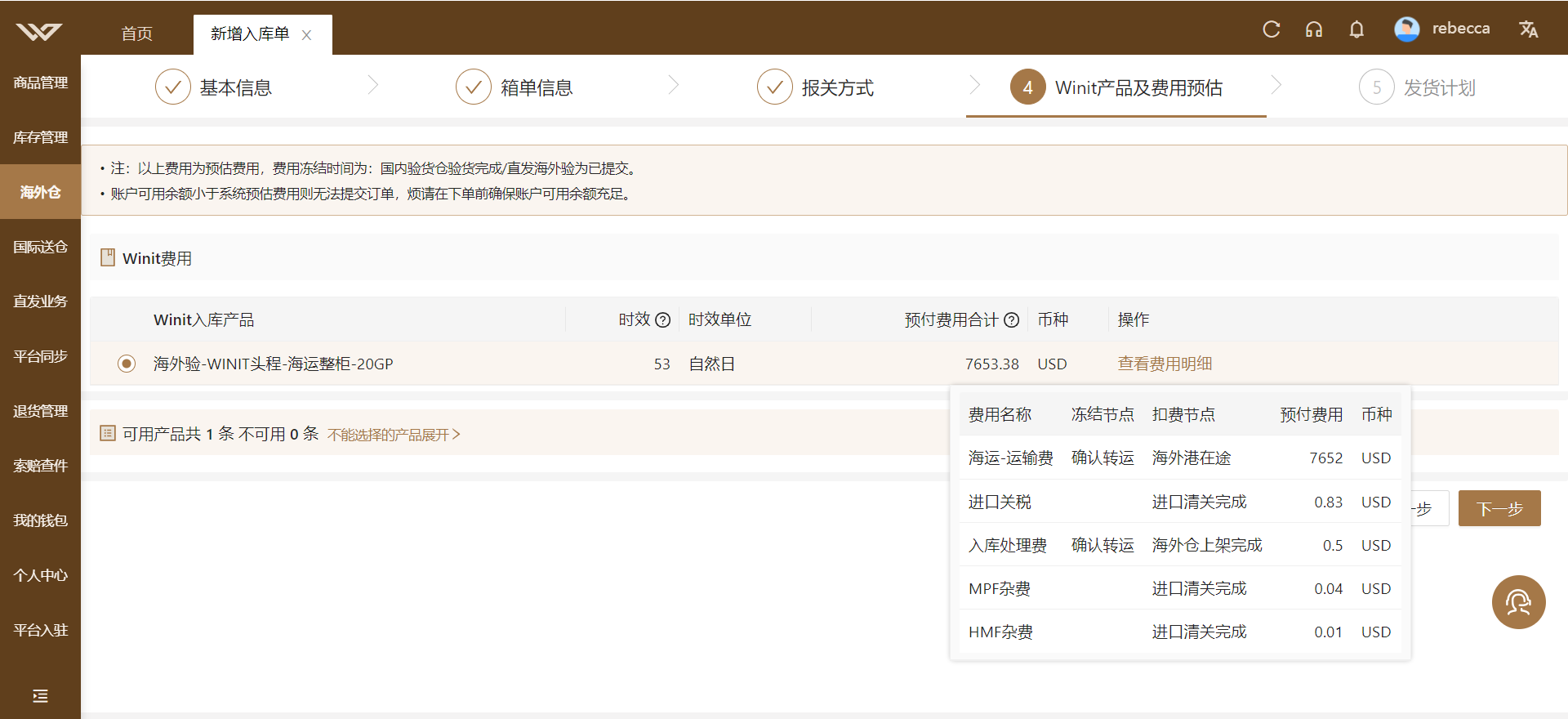Click the Winit入库产品 column header
Image resolution: width=1568 pixels, height=719 pixels.
click(204, 319)
